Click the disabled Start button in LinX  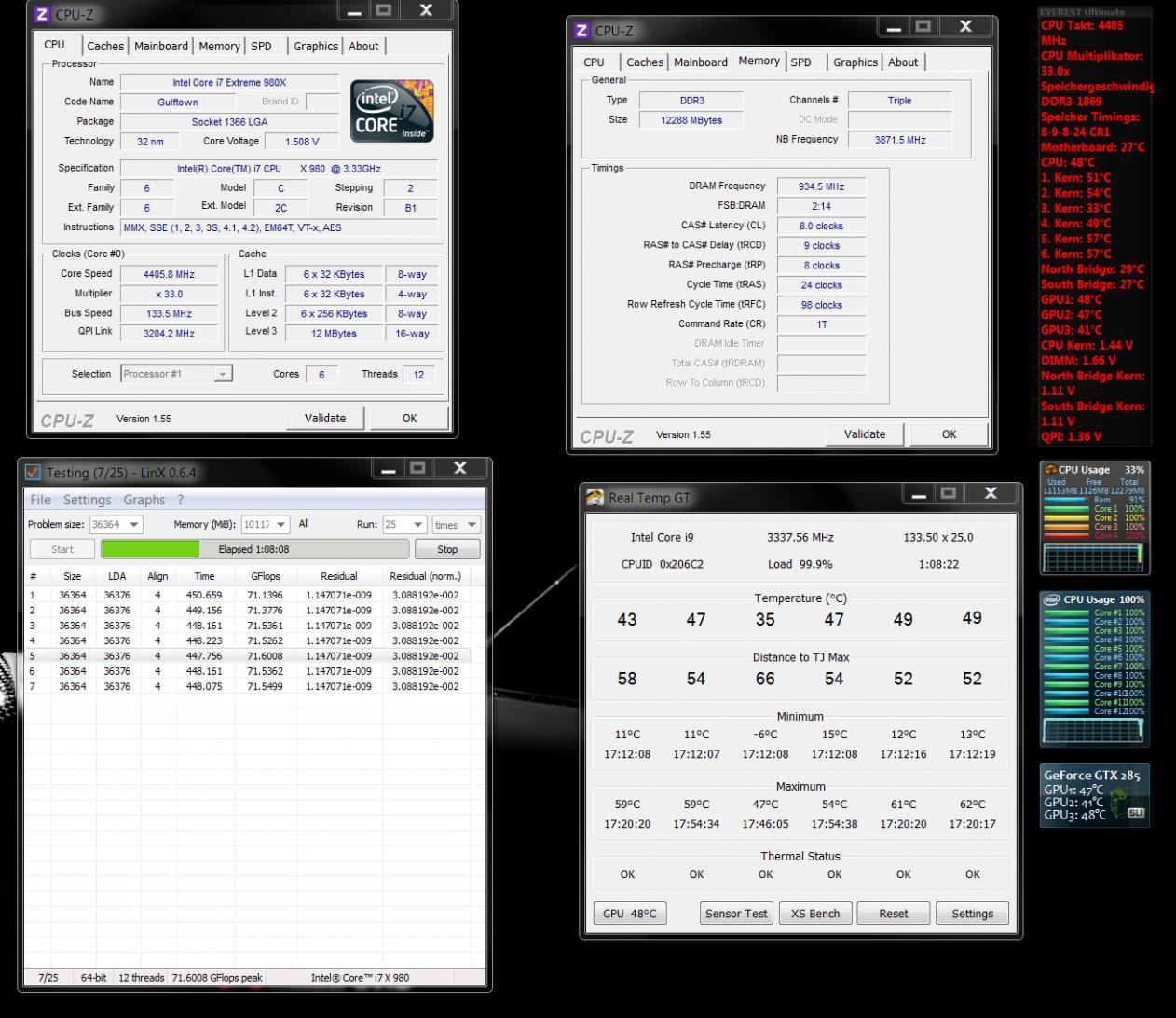click(x=62, y=549)
